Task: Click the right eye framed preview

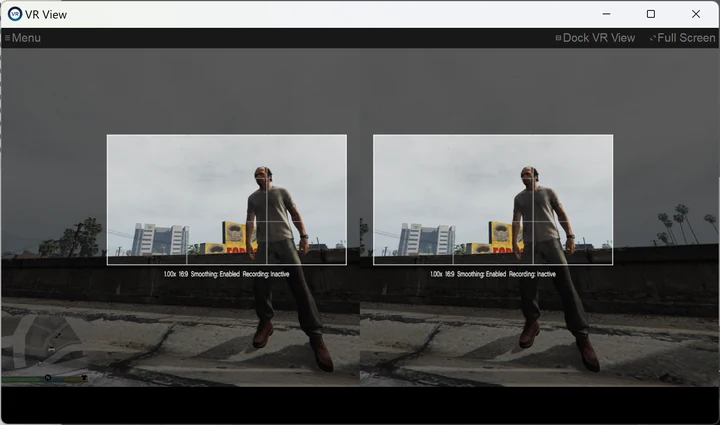Action: (x=493, y=200)
